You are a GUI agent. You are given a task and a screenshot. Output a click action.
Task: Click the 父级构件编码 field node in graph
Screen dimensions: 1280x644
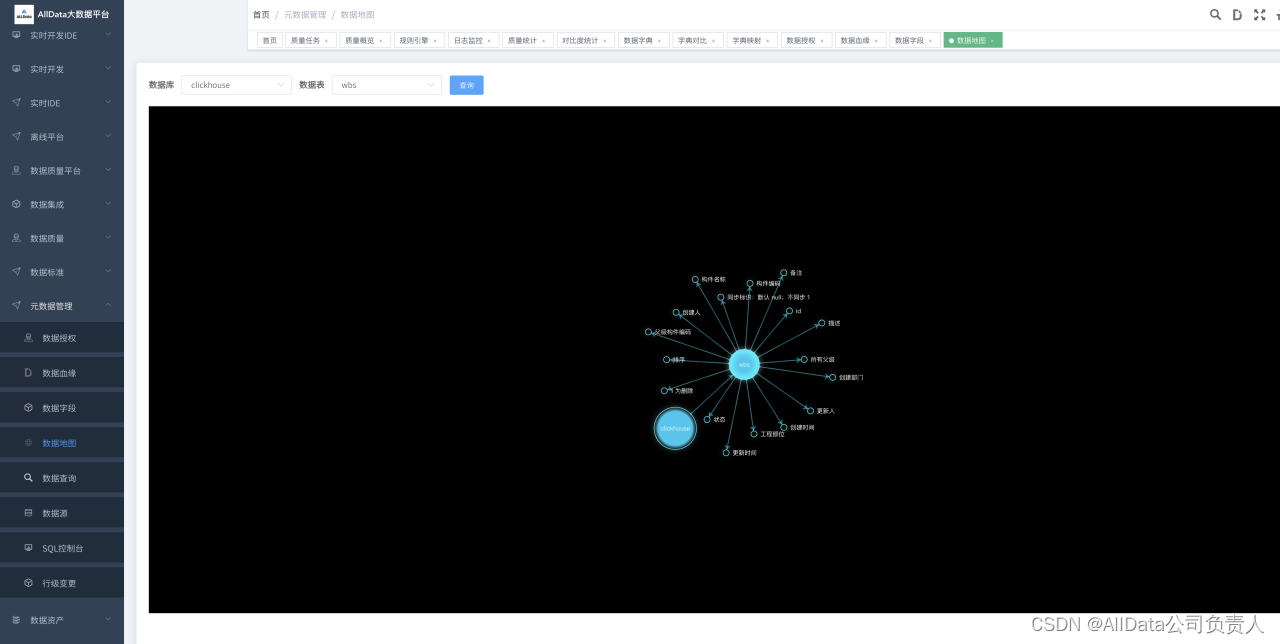[648, 332]
